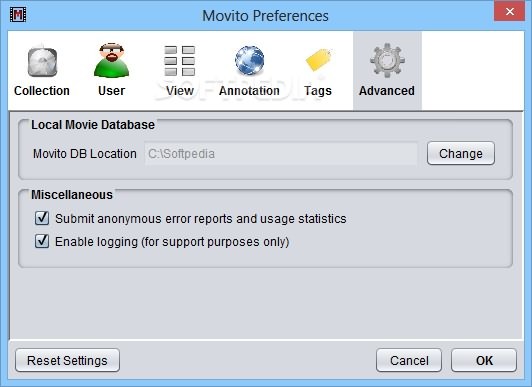Select the User avatar icon

pos(111,60)
